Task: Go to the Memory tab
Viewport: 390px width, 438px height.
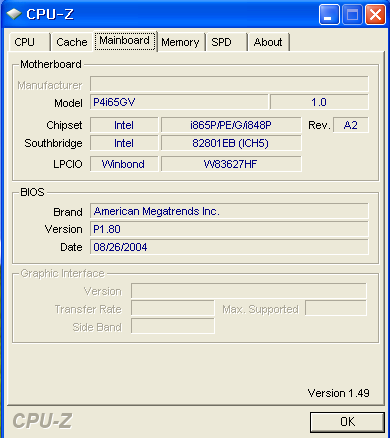Action: point(180,42)
